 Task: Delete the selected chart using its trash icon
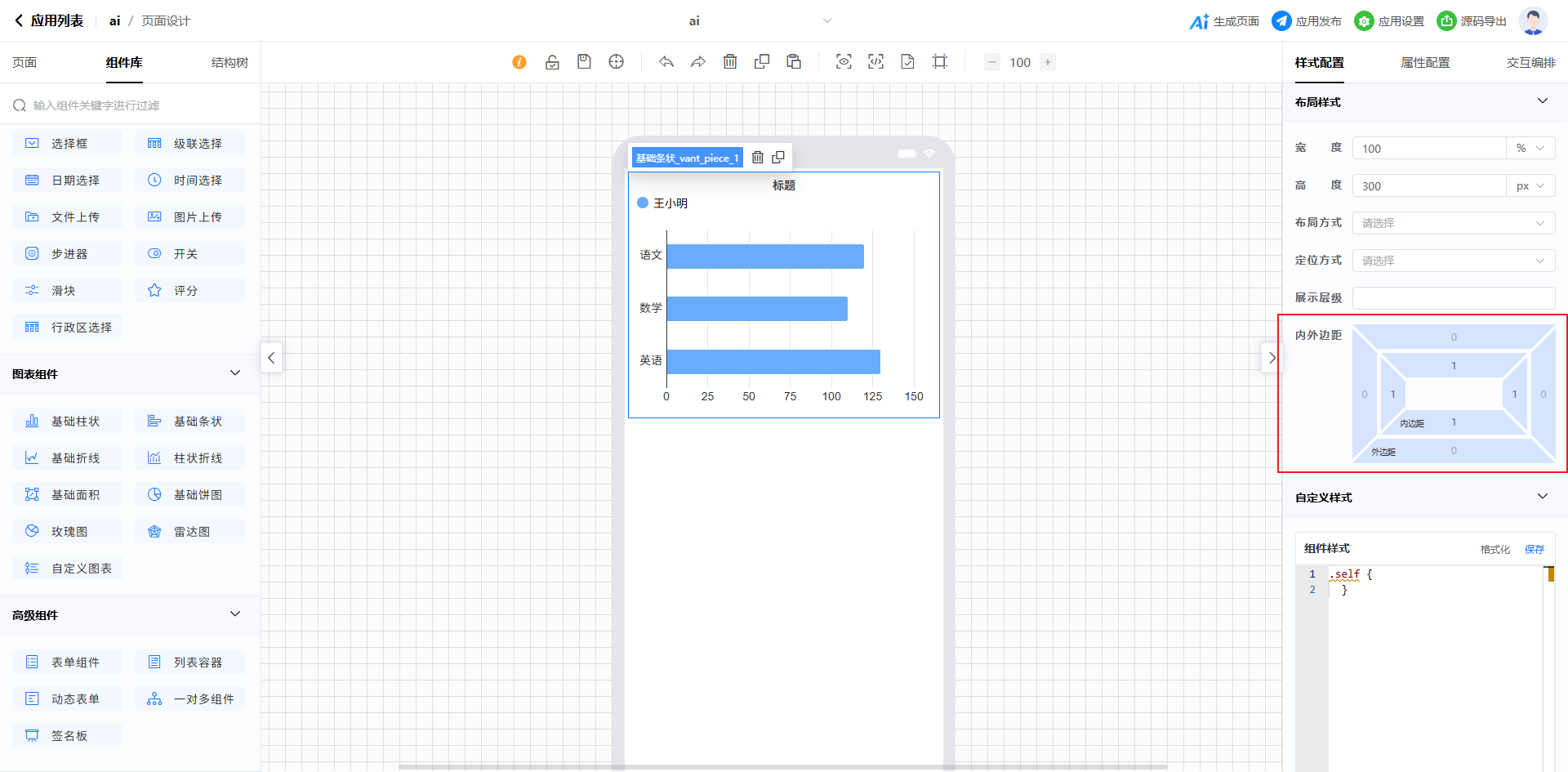(758, 158)
